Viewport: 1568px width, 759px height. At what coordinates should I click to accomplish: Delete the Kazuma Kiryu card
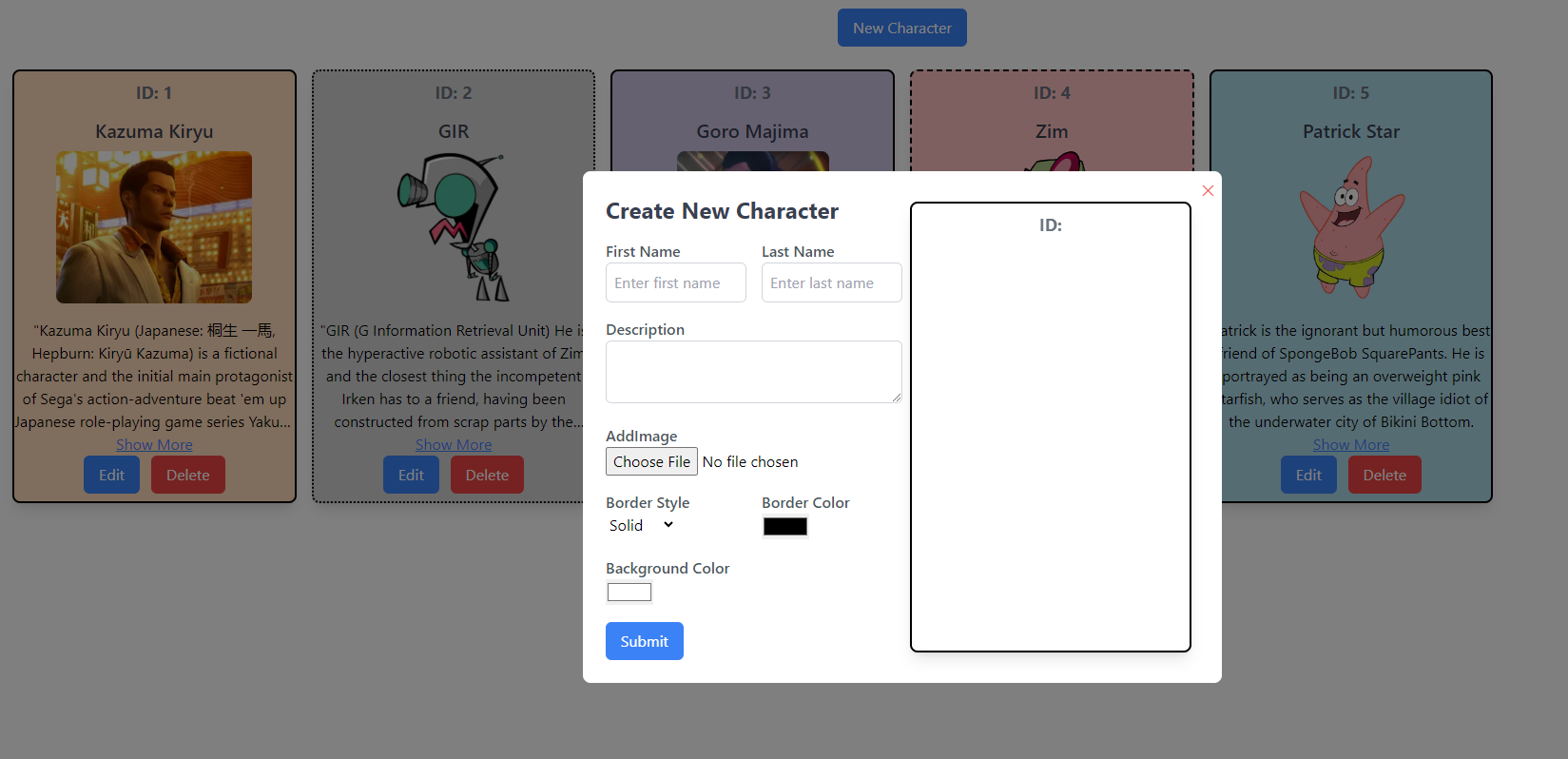click(187, 475)
